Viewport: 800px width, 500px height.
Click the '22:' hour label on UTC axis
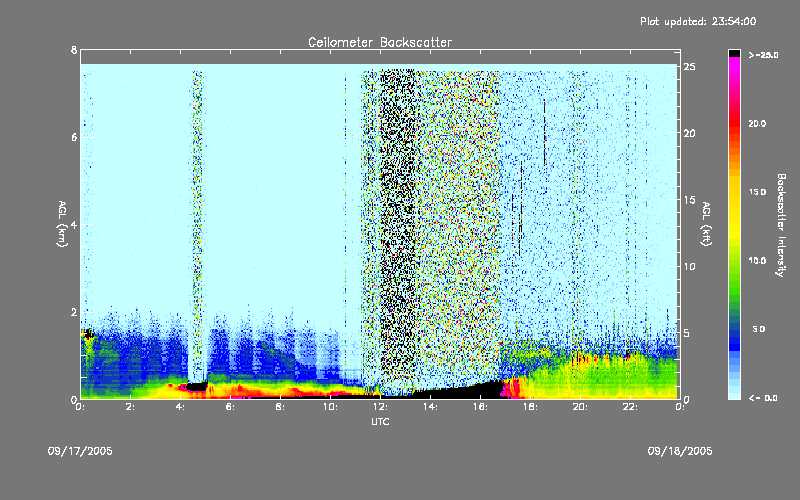click(x=631, y=407)
